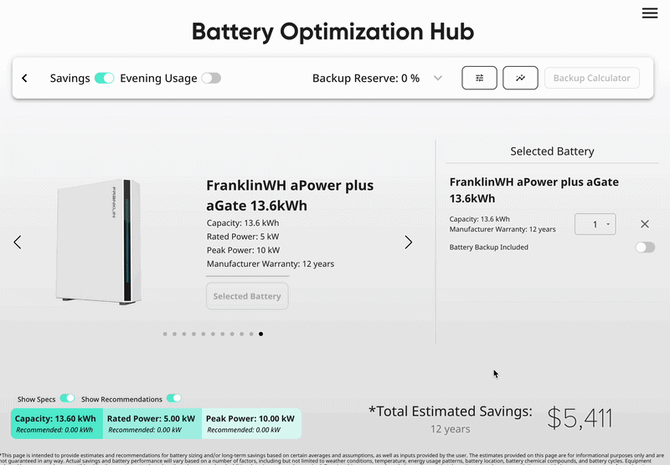
Task: Click the Backup Calculator button
Action: click(592, 78)
